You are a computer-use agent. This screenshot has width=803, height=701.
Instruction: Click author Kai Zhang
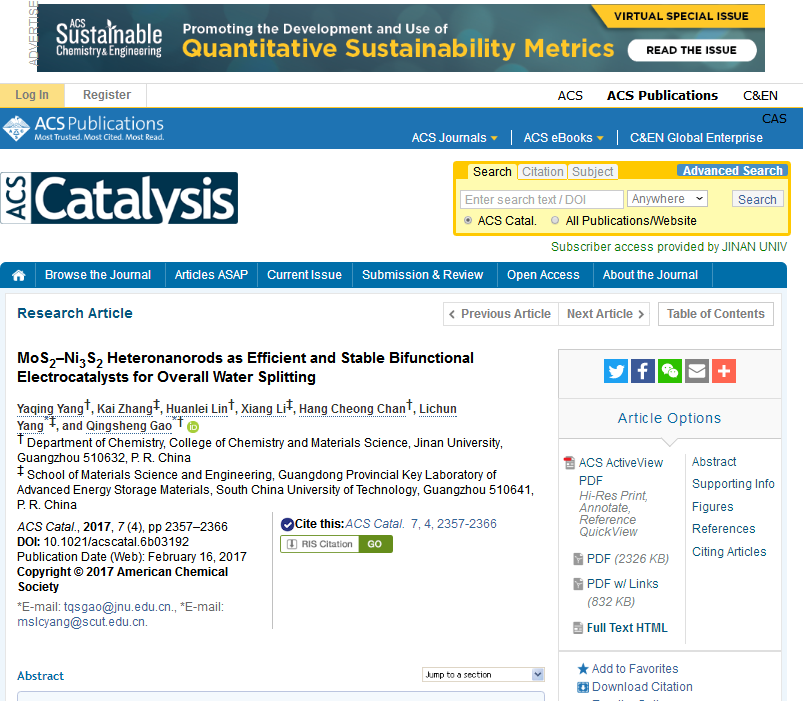[x=125, y=409]
